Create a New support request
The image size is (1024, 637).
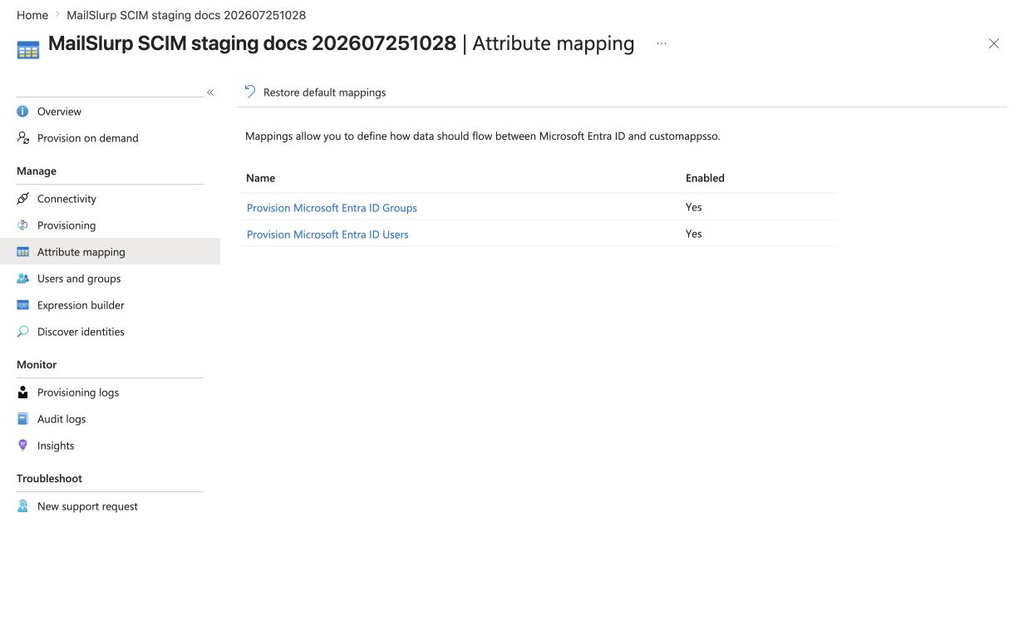[88, 506]
